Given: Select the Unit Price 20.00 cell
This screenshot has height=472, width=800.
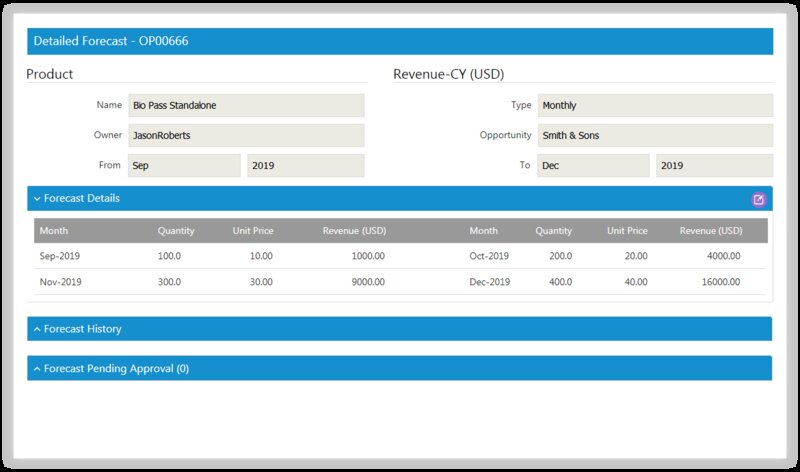Looking at the screenshot, I should click(x=632, y=256).
